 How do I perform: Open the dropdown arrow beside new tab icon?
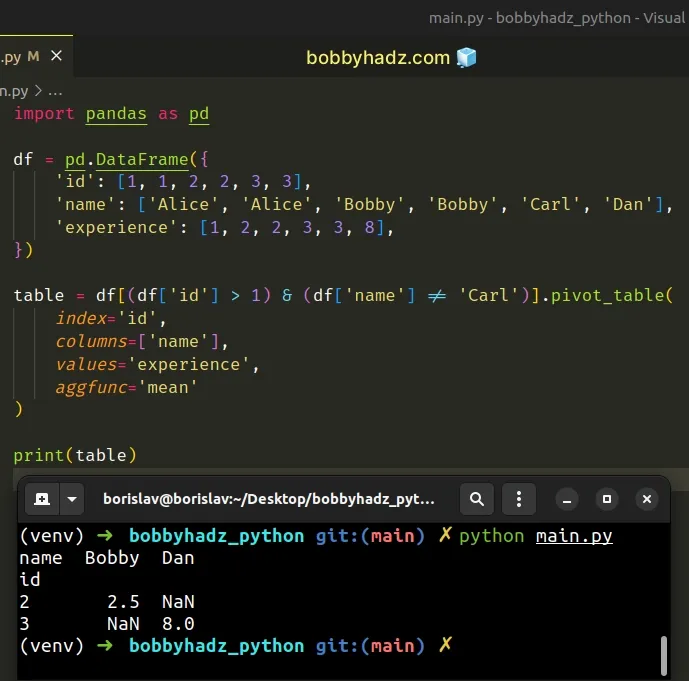pos(72,498)
